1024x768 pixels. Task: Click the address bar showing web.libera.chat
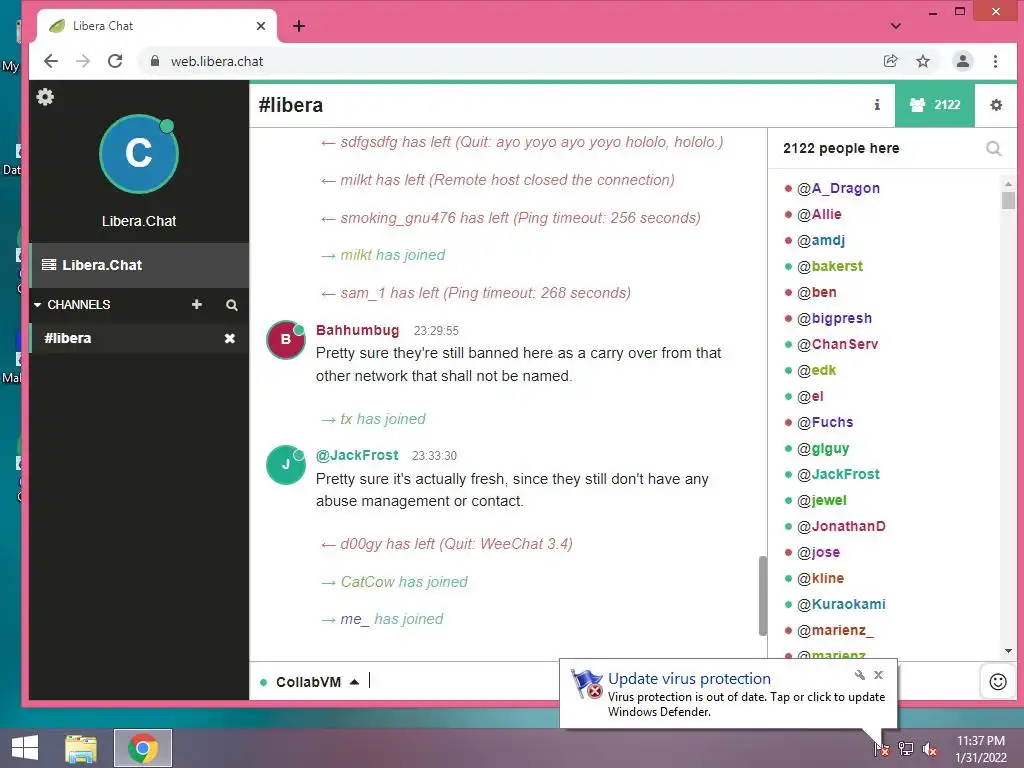pyautogui.click(x=509, y=61)
